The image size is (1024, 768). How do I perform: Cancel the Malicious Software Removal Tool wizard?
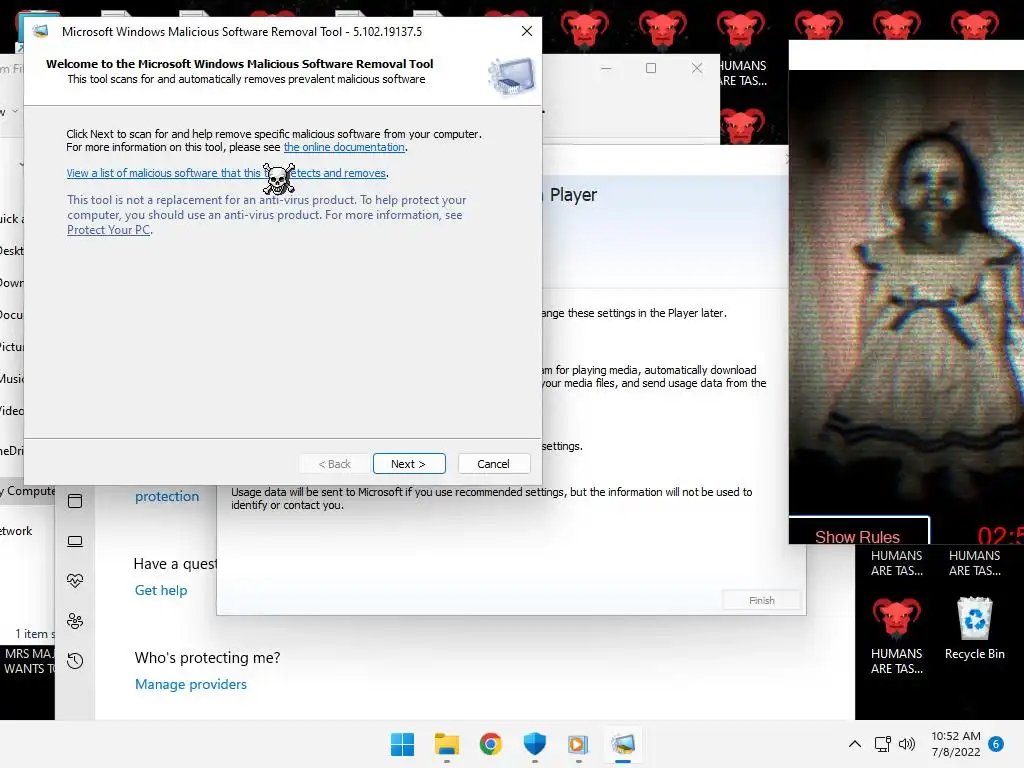(493, 464)
